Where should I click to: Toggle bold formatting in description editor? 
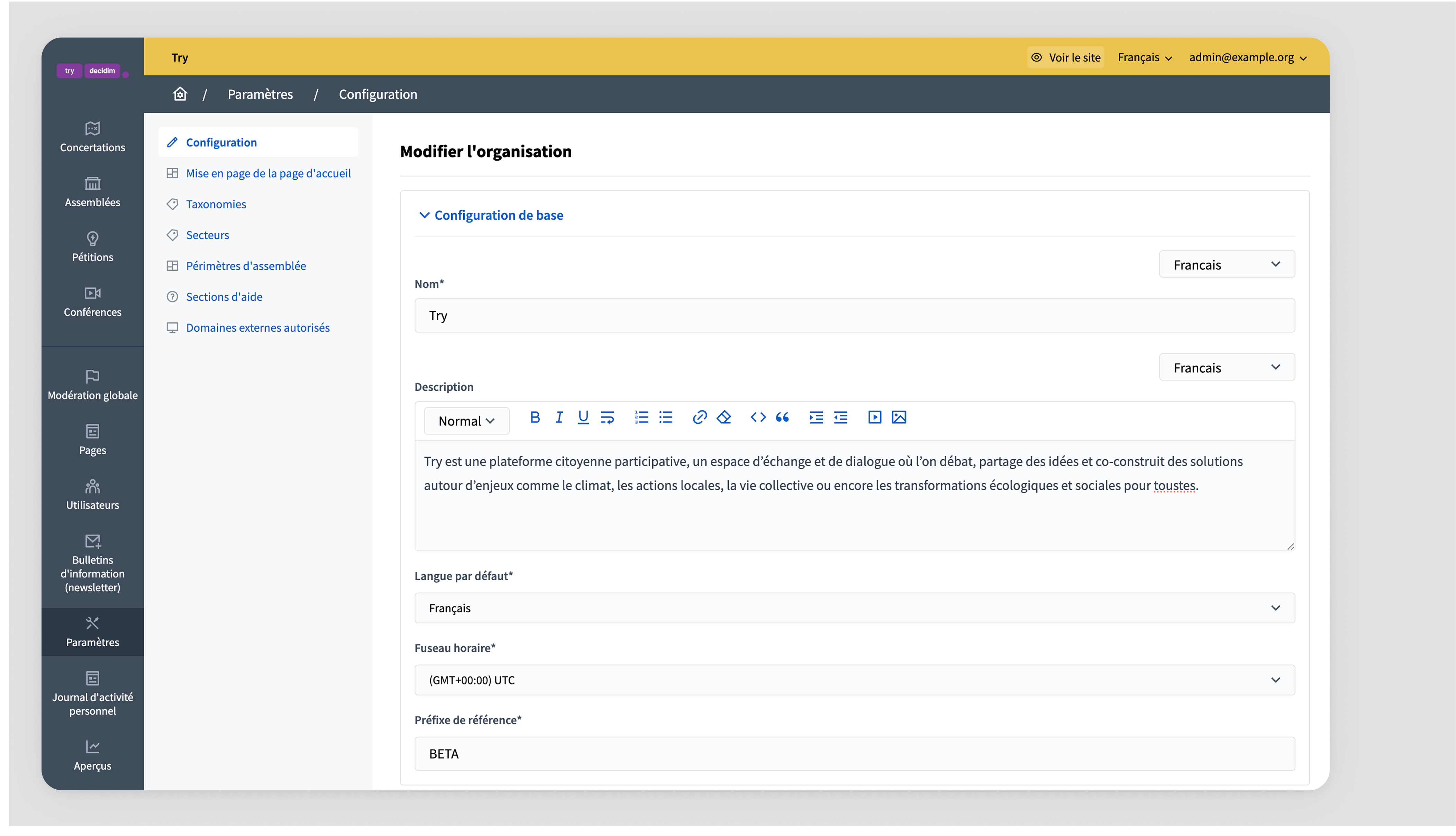pos(535,417)
